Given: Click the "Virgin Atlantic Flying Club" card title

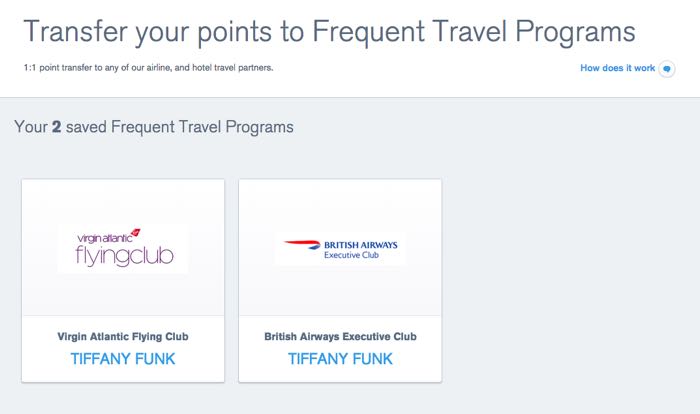Looking at the screenshot, I should [x=123, y=337].
